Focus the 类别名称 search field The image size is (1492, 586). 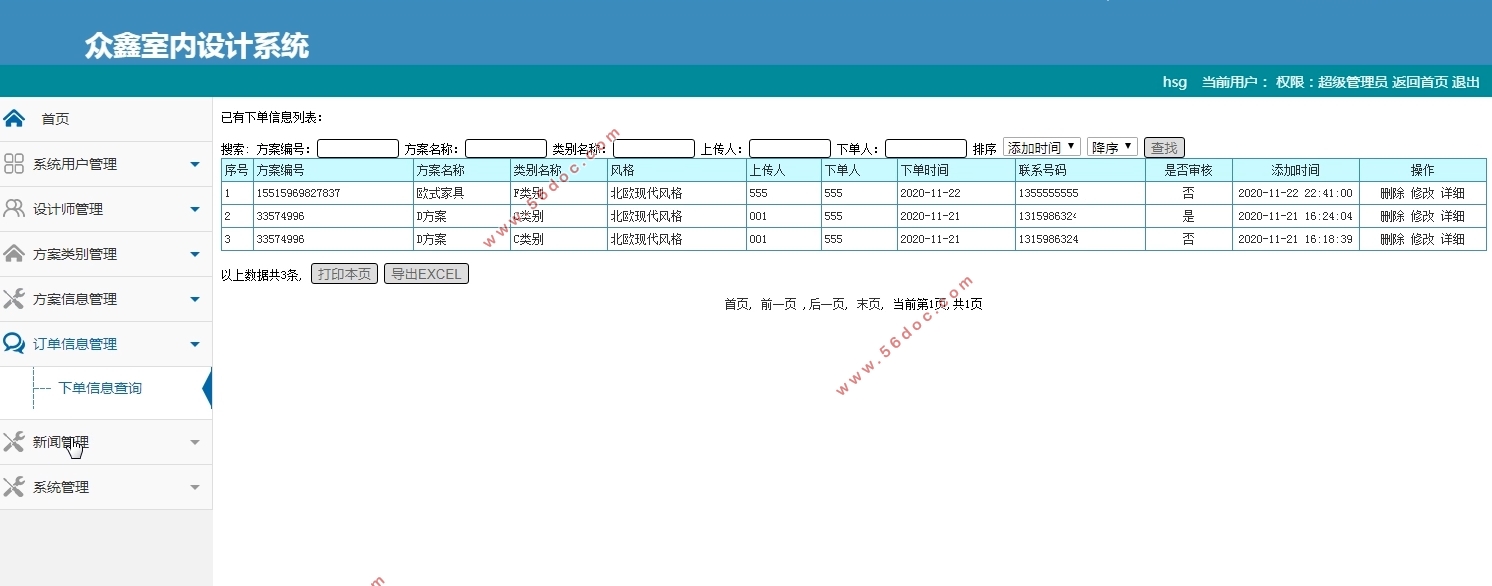click(x=654, y=148)
